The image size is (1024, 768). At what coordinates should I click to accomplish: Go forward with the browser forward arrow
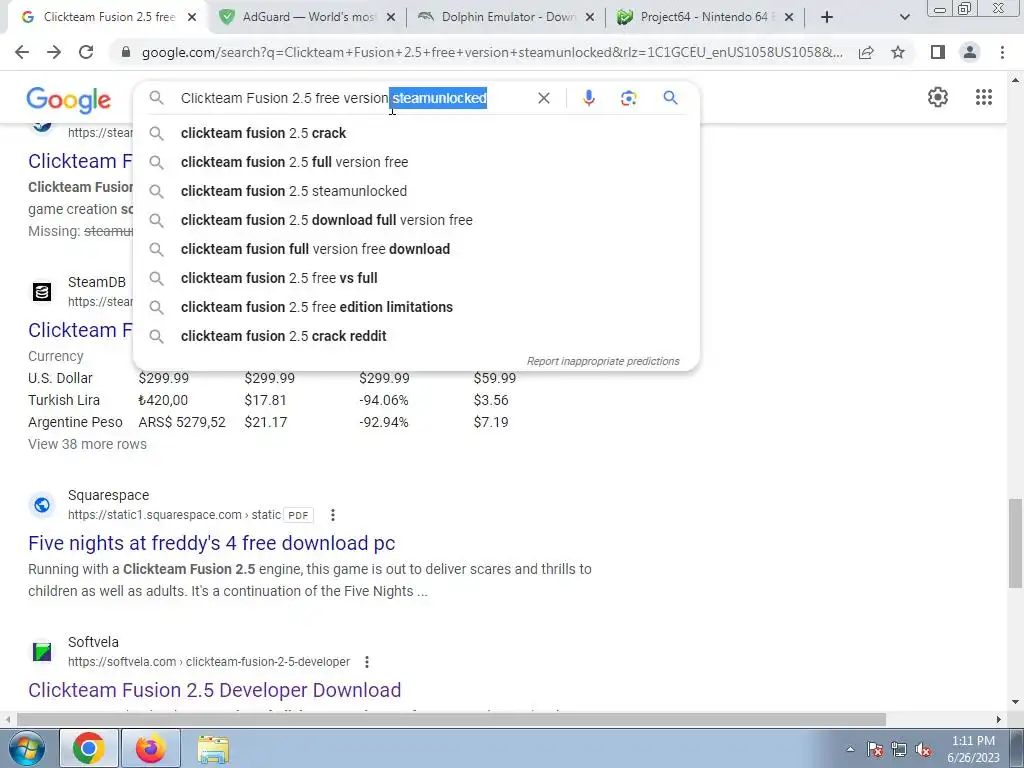coord(54,52)
